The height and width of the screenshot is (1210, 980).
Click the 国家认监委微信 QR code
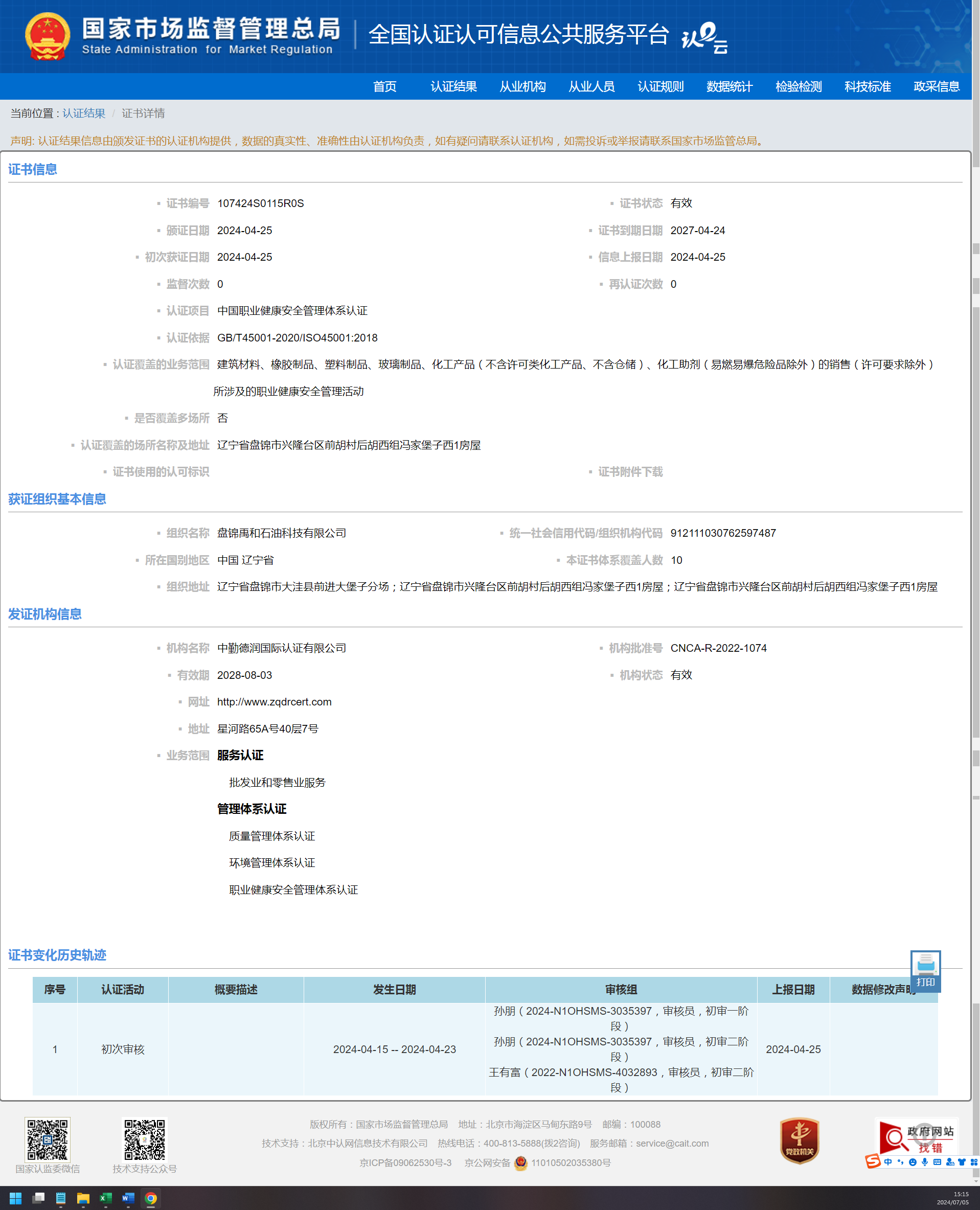pos(48,1139)
